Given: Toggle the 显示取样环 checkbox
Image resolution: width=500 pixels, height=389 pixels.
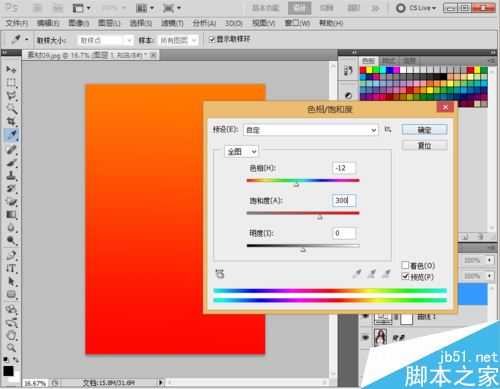Looking at the screenshot, I should tap(212, 39).
